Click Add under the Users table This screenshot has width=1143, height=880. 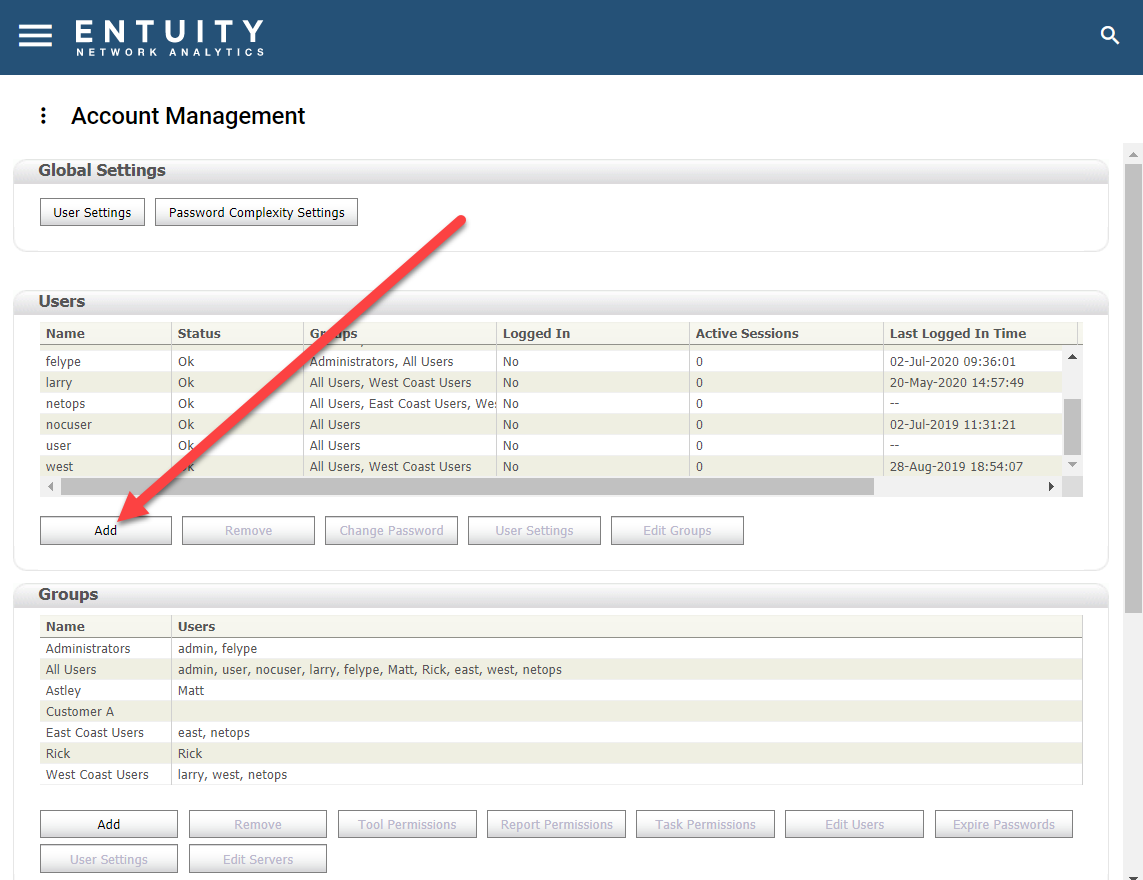[106, 530]
